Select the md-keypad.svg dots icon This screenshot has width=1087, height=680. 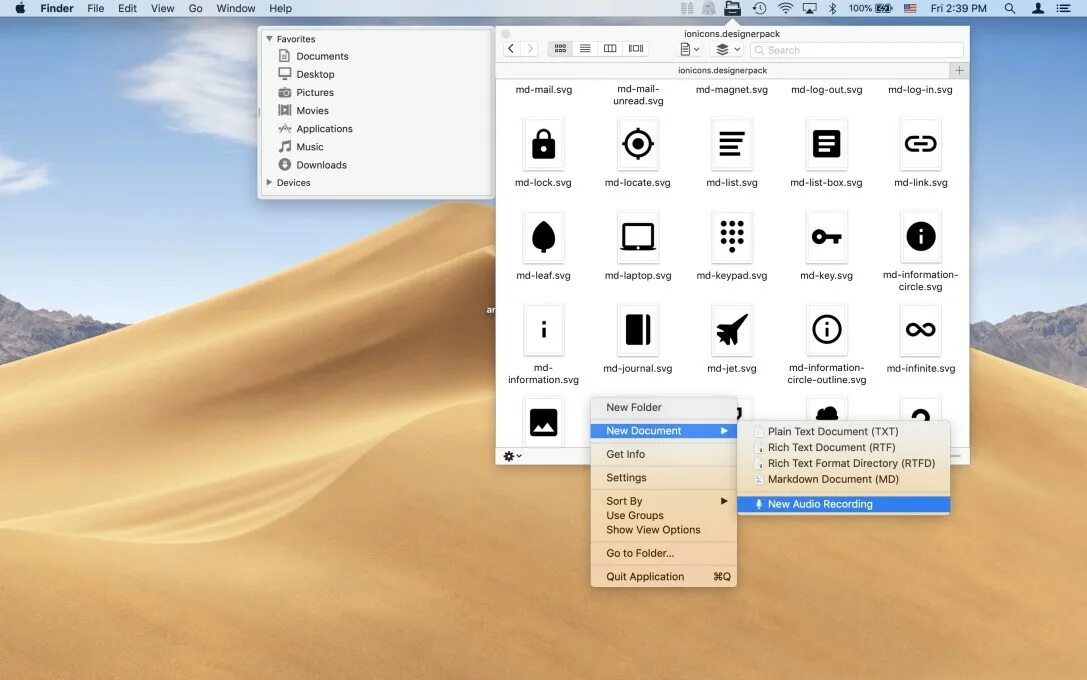(732, 237)
